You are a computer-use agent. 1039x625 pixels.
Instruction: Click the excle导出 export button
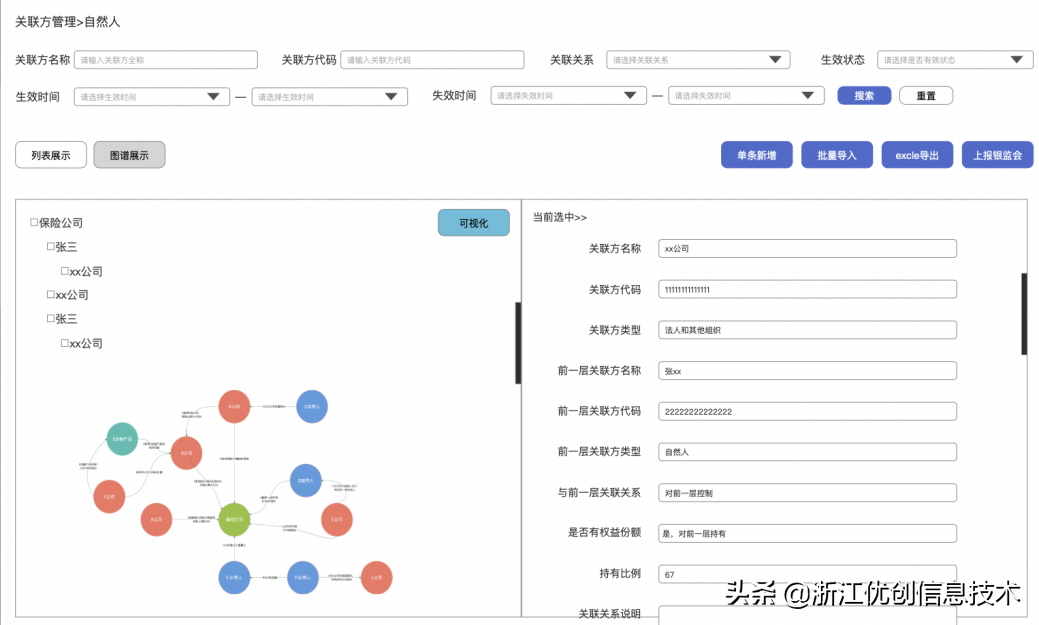916,154
